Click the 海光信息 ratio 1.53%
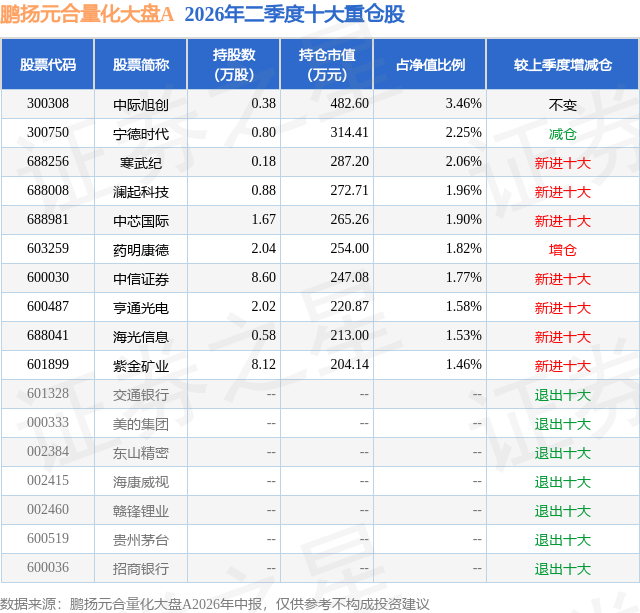The width and height of the screenshot is (640, 613). coord(463,335)
